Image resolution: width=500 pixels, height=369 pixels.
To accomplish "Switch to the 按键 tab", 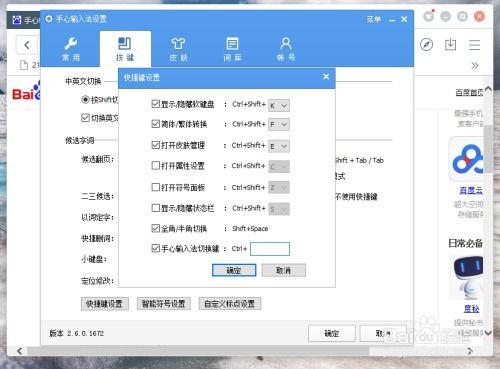I will [x=125, y=49].
